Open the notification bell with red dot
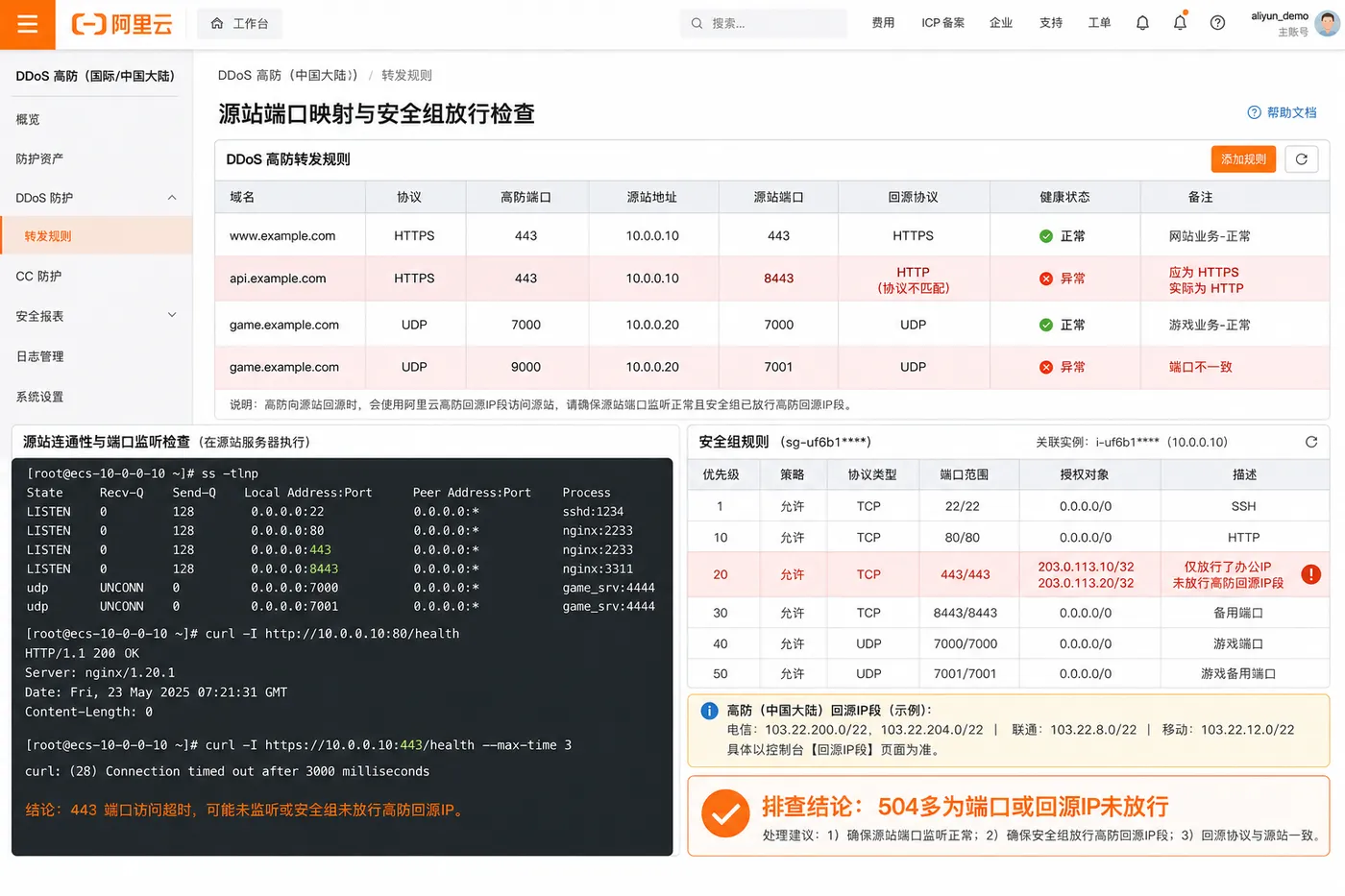Viewport: 1345px width, 896px height. [x=1180, y=22]
